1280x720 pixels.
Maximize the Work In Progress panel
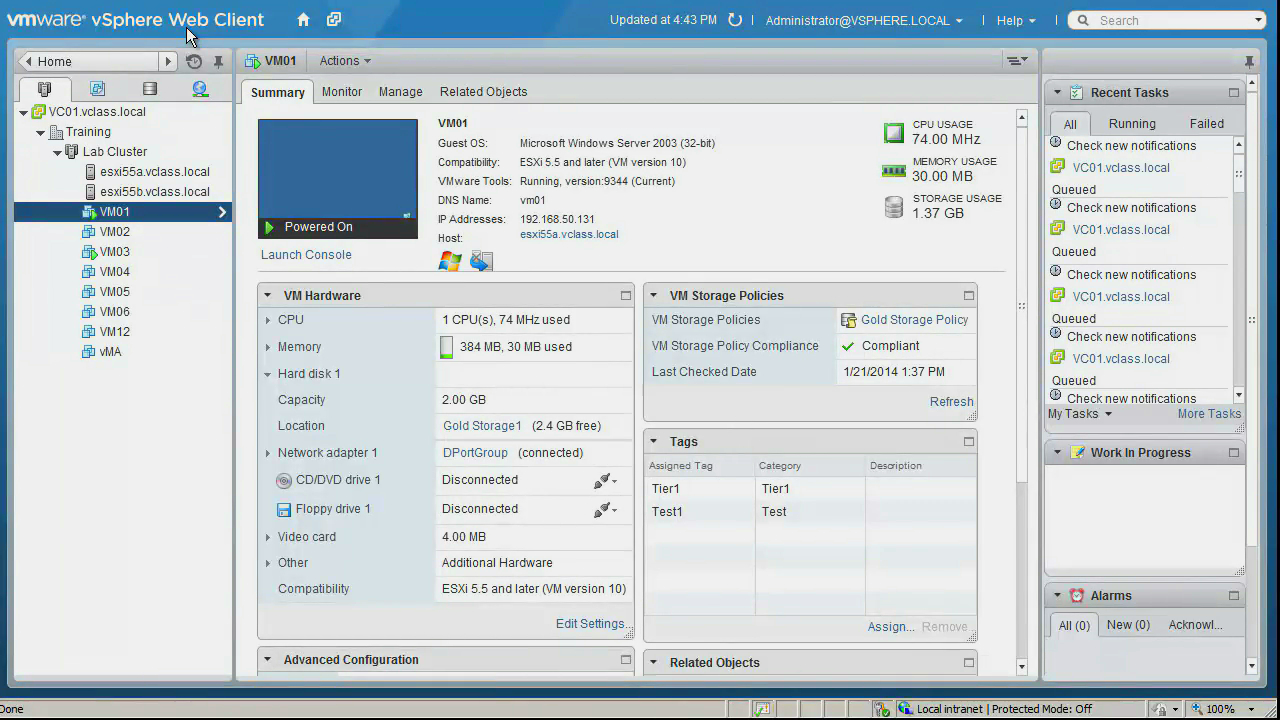(x=1234, y=453)
